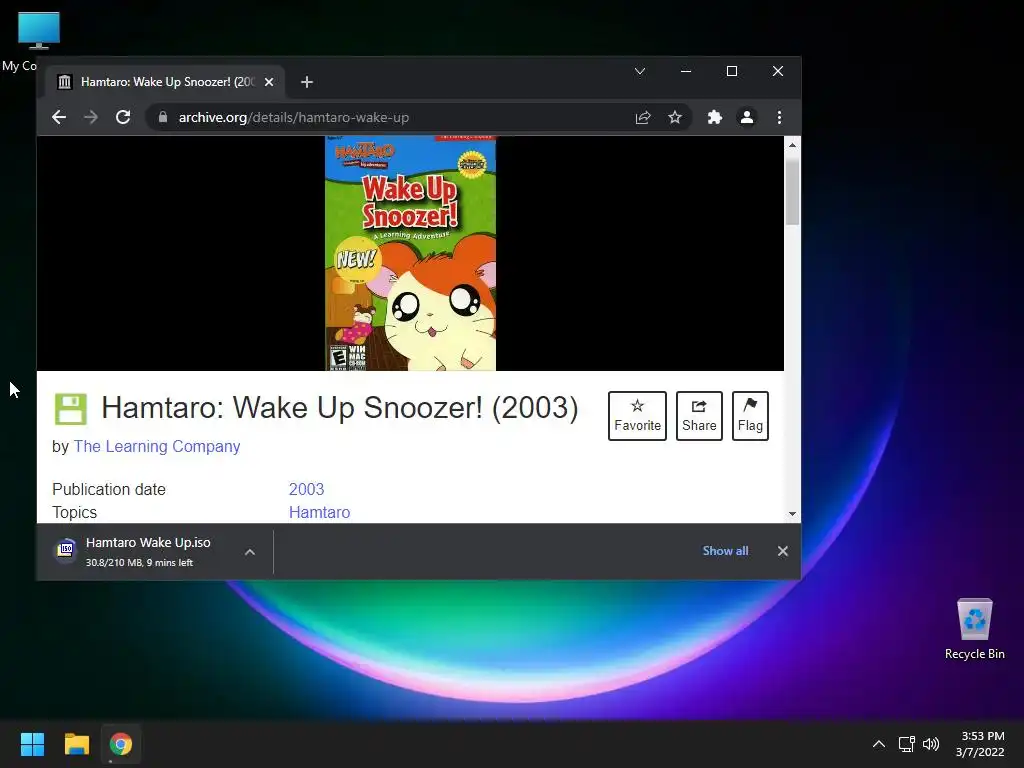Click the page scrollbar up arrow
Image resolution: width=1024 pixels, height=768 pixels.
792,145
